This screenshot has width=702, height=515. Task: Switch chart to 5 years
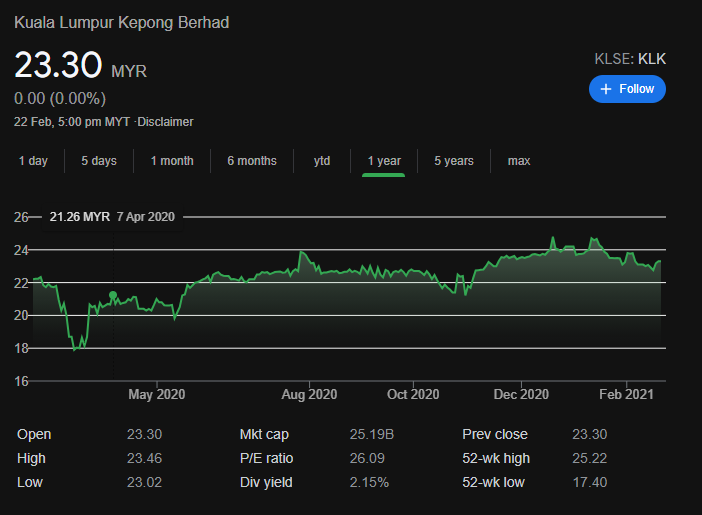coord(454,161)
